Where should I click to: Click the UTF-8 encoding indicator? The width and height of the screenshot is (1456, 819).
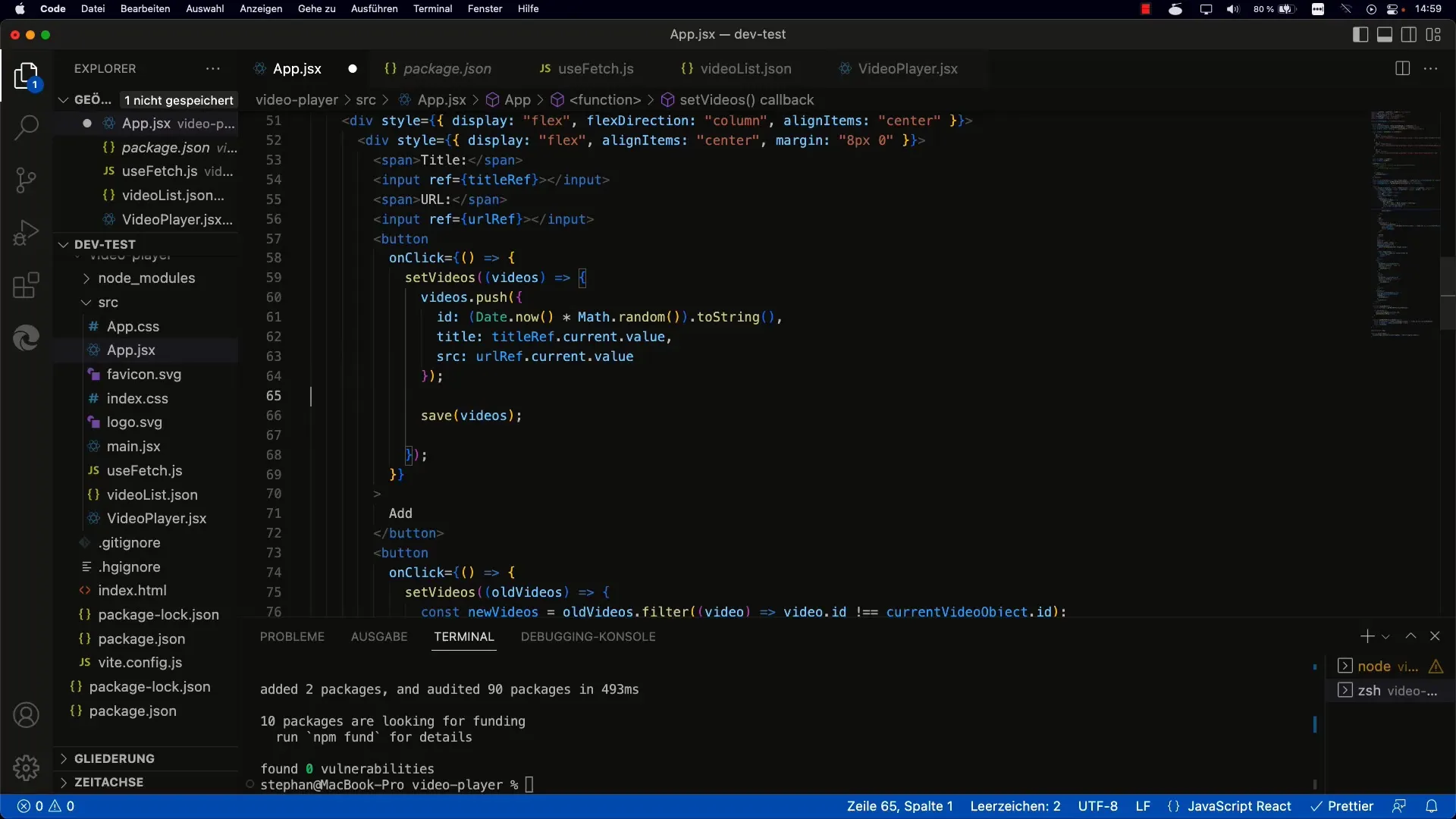pyautogui.click(x=1097, y=806)
